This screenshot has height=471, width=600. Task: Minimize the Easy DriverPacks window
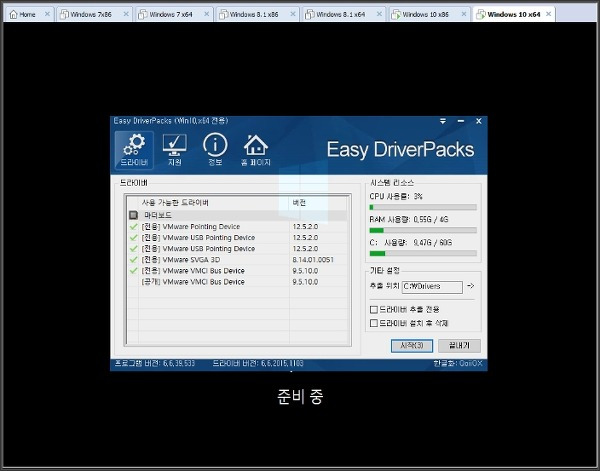pos(461,121)
